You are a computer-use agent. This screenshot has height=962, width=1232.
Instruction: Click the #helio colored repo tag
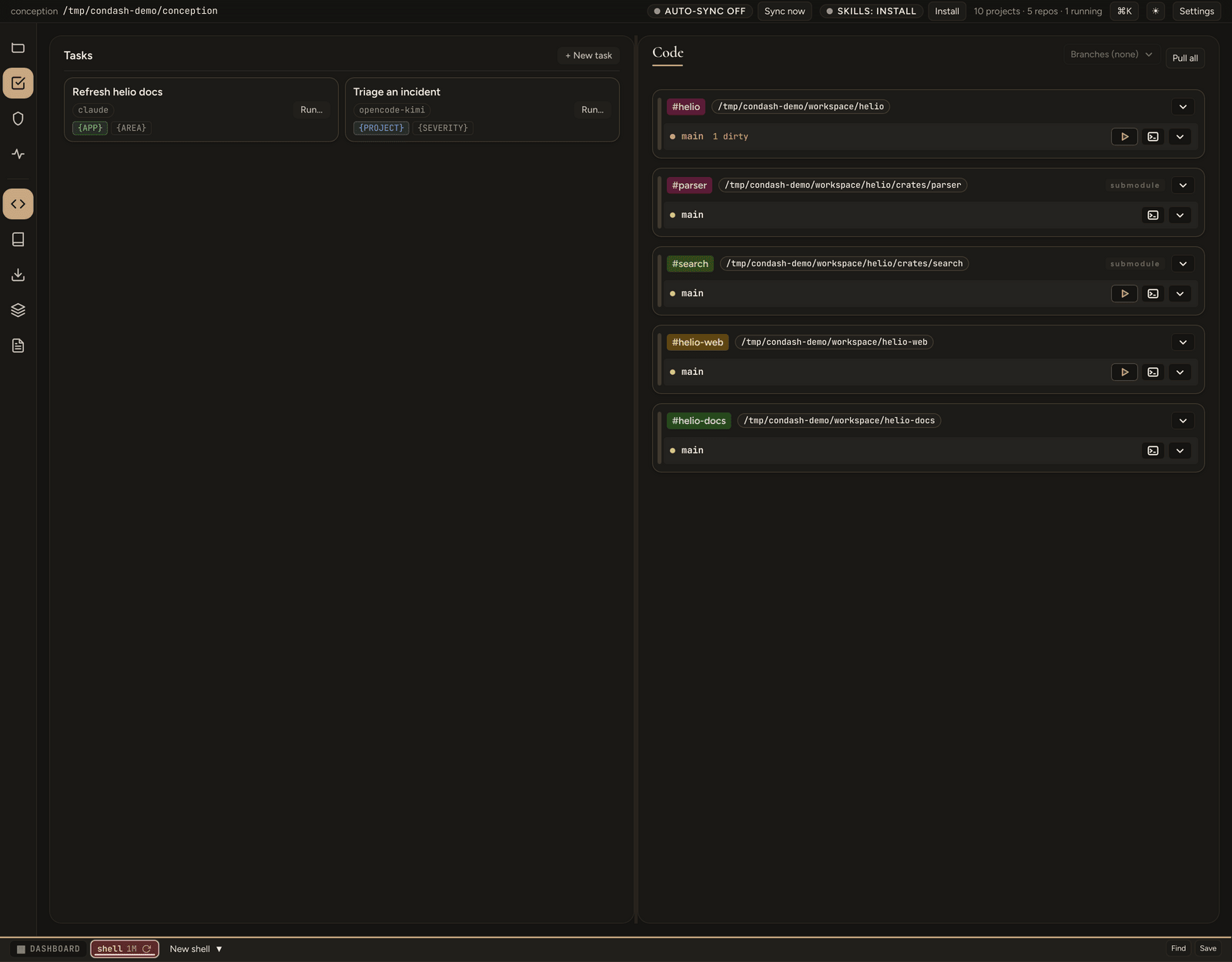[x=686, y=106]
